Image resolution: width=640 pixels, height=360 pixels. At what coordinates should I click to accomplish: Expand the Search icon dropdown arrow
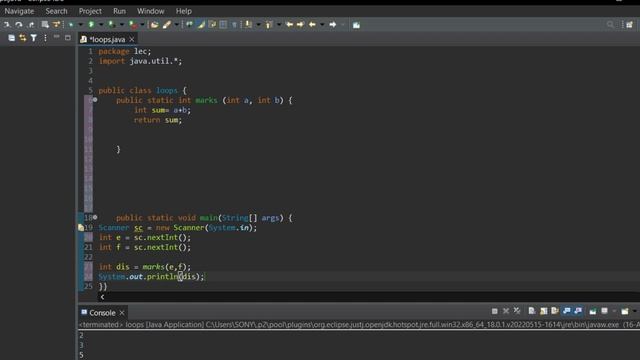point(176,25)
